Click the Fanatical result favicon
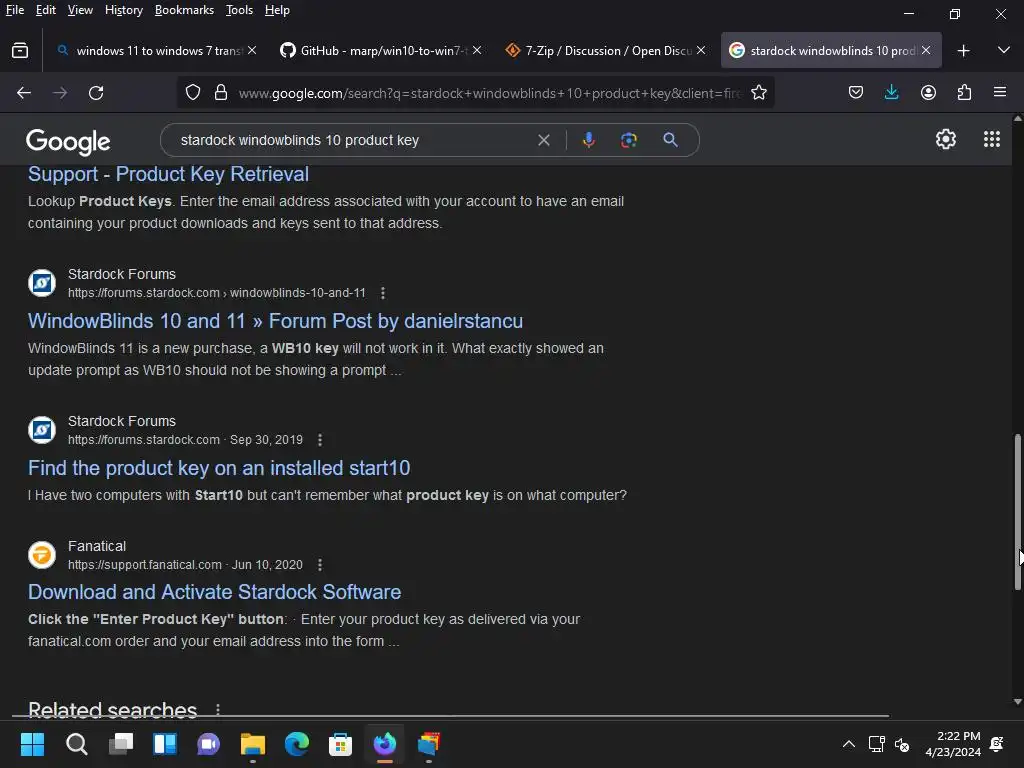 pos(42,555)
